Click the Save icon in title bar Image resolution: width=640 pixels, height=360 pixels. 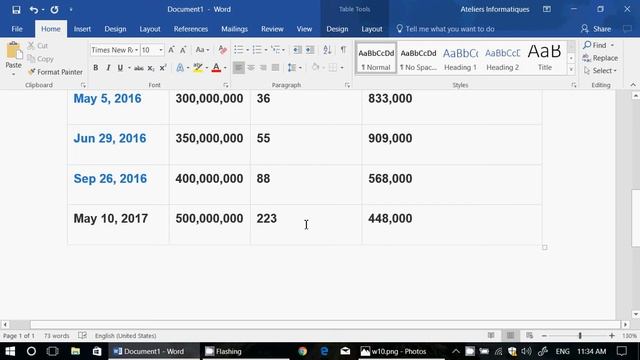(16, 9)
